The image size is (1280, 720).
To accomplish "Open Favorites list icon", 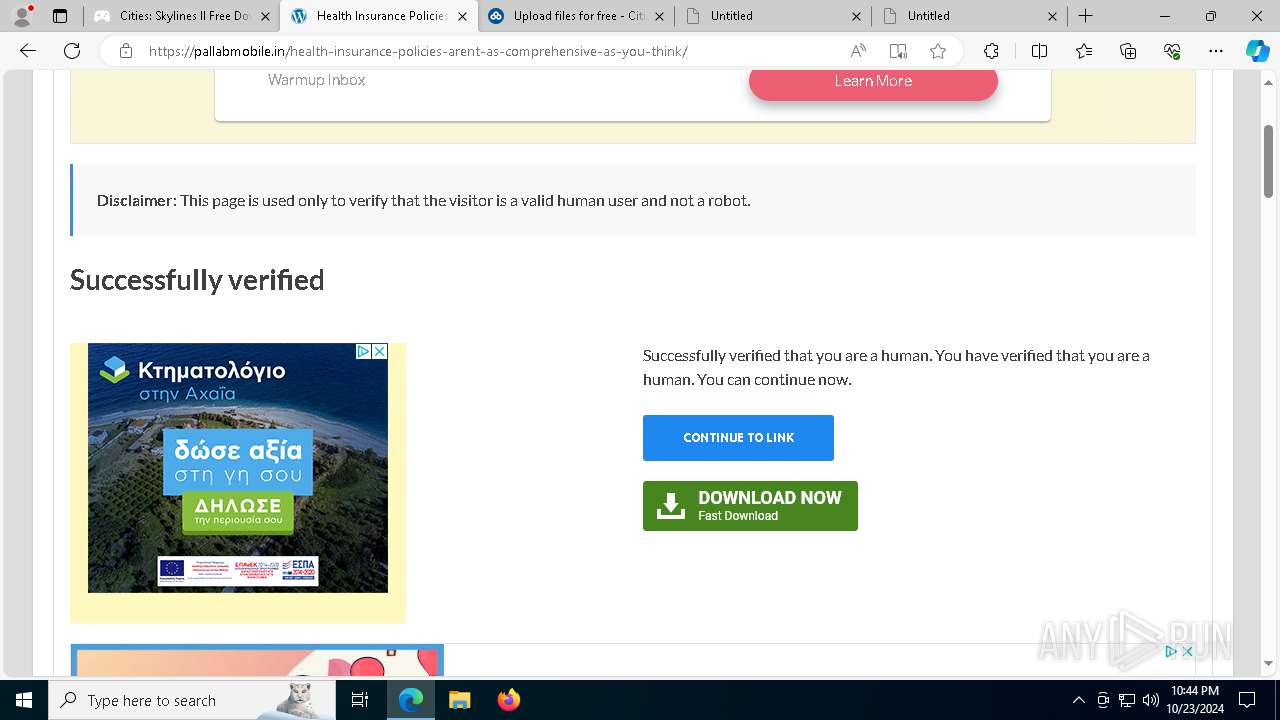I will (x=1084, y=51).
